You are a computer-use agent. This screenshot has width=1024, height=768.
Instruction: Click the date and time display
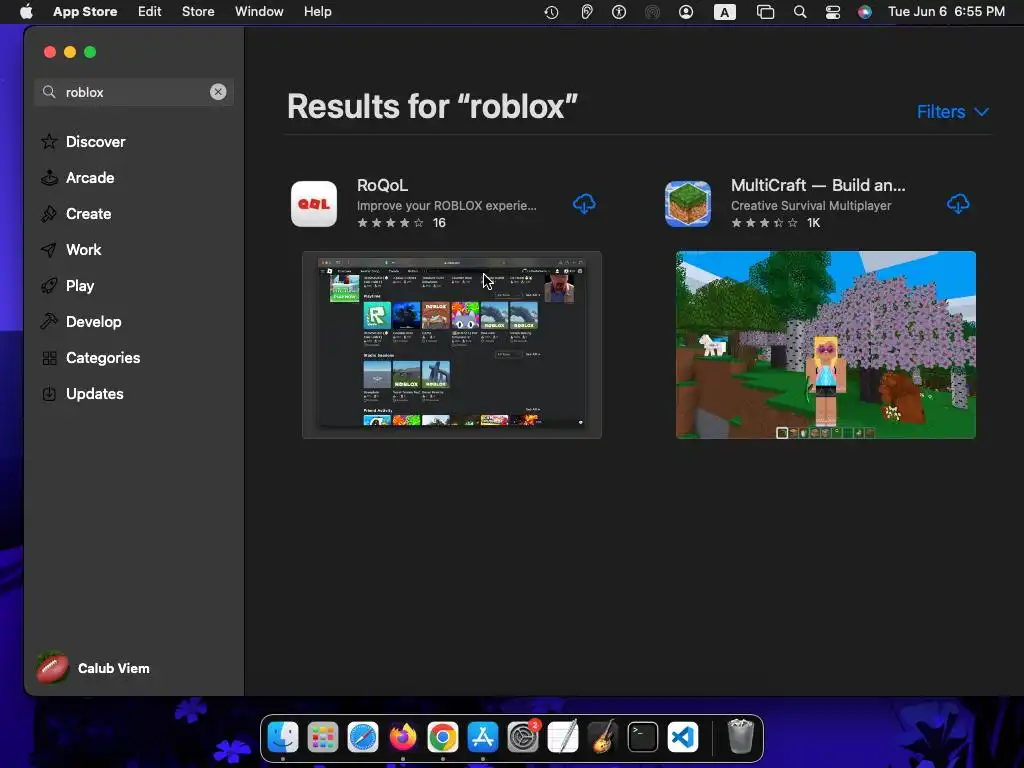(946, 12)
